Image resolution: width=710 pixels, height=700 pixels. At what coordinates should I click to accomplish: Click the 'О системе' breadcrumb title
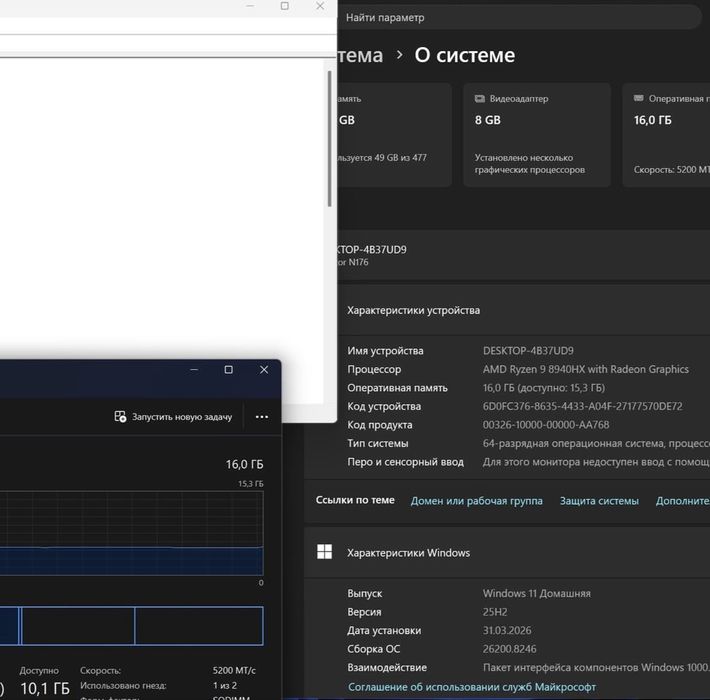pos(465,55)
